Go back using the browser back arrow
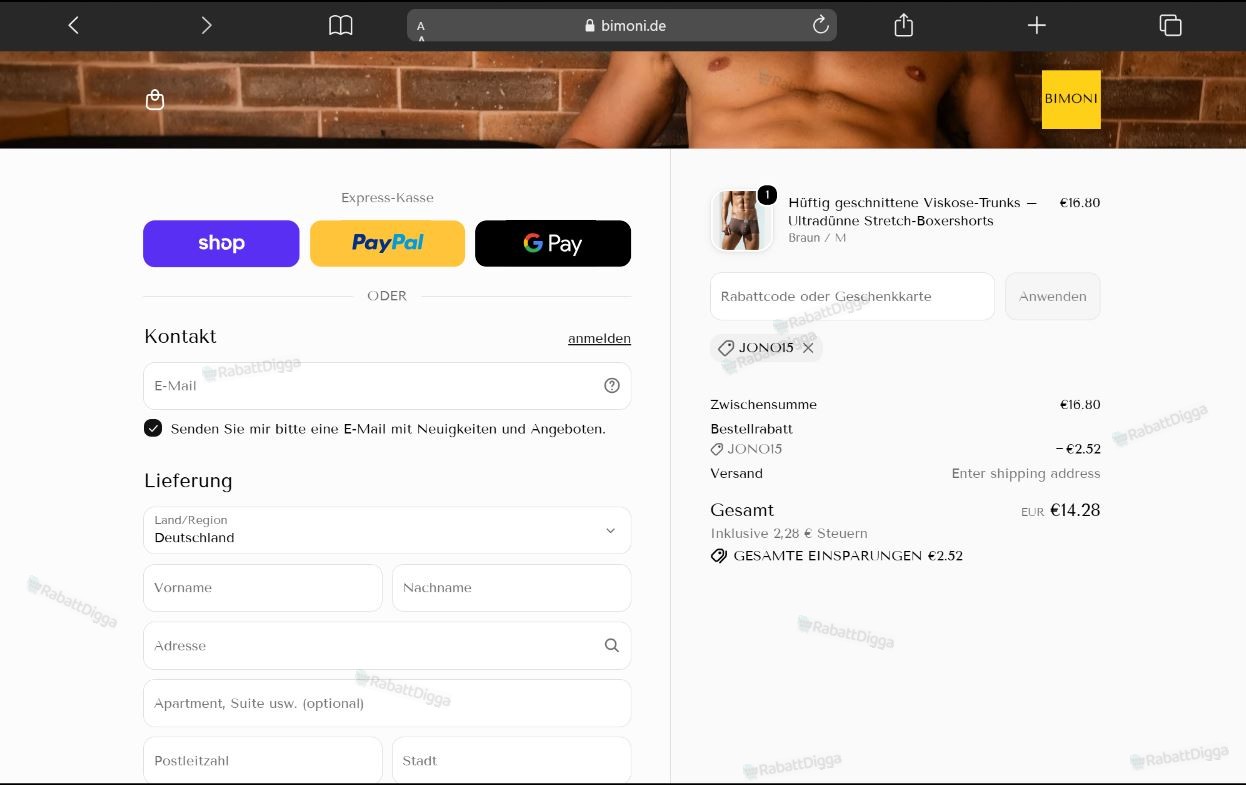The height and width of the screenshot is (785, 1246). [73, 25]
